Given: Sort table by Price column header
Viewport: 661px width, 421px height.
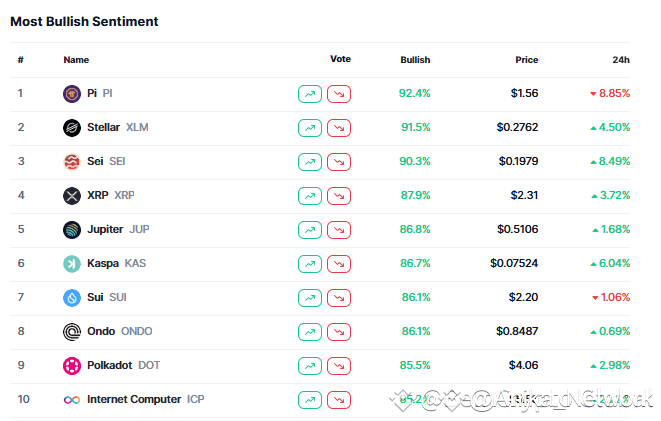Looking at the screenshot, I should click(x=526, y=60).
